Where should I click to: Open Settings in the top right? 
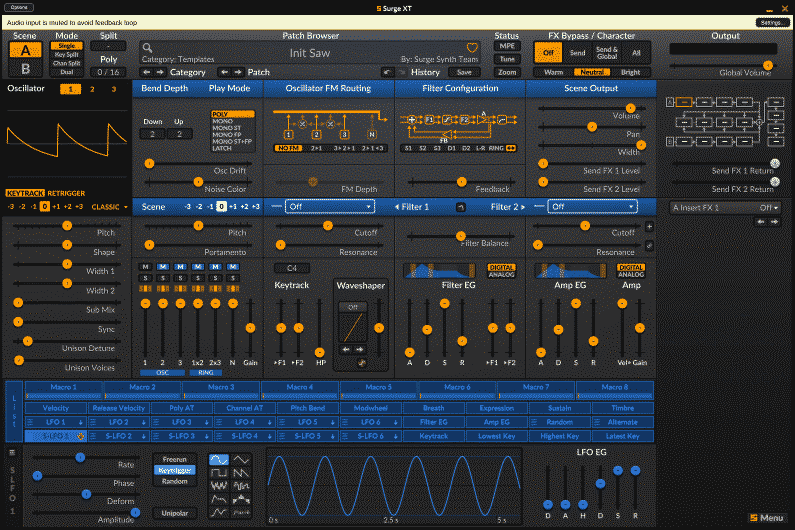coord(770,22)
